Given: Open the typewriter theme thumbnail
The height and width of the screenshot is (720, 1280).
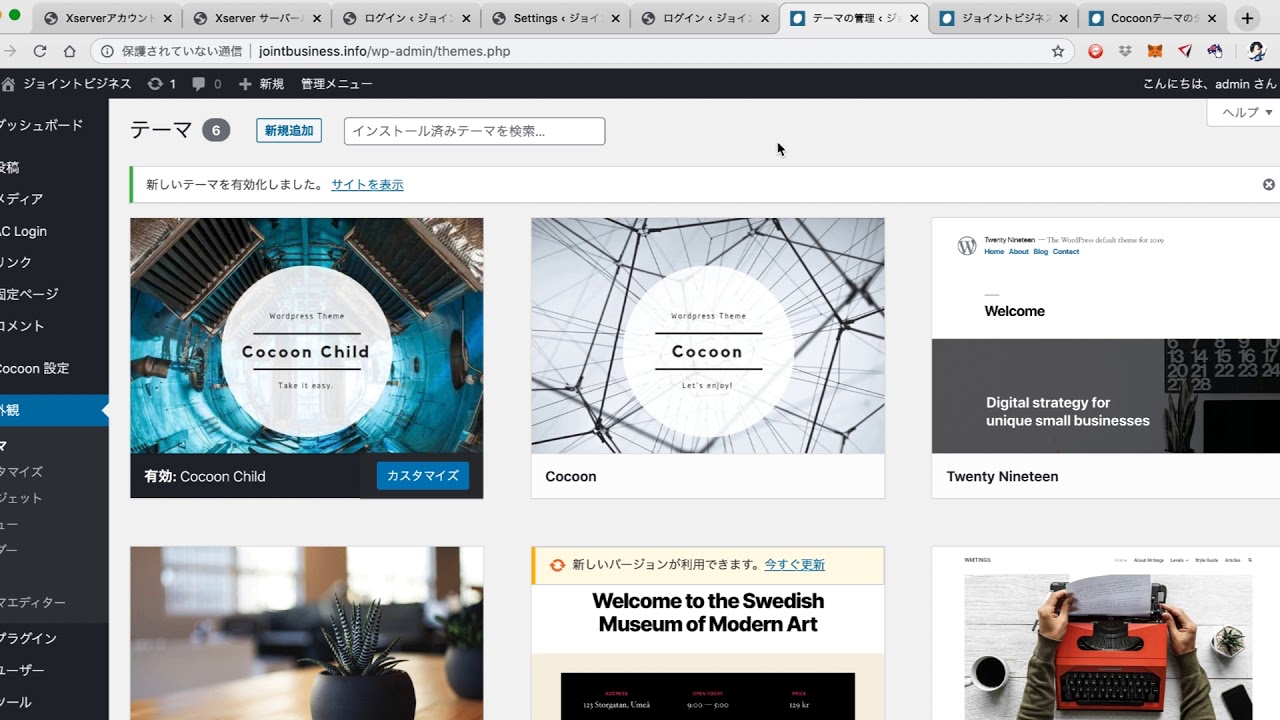Looking at the screenshot, I should coord(1106,633).
